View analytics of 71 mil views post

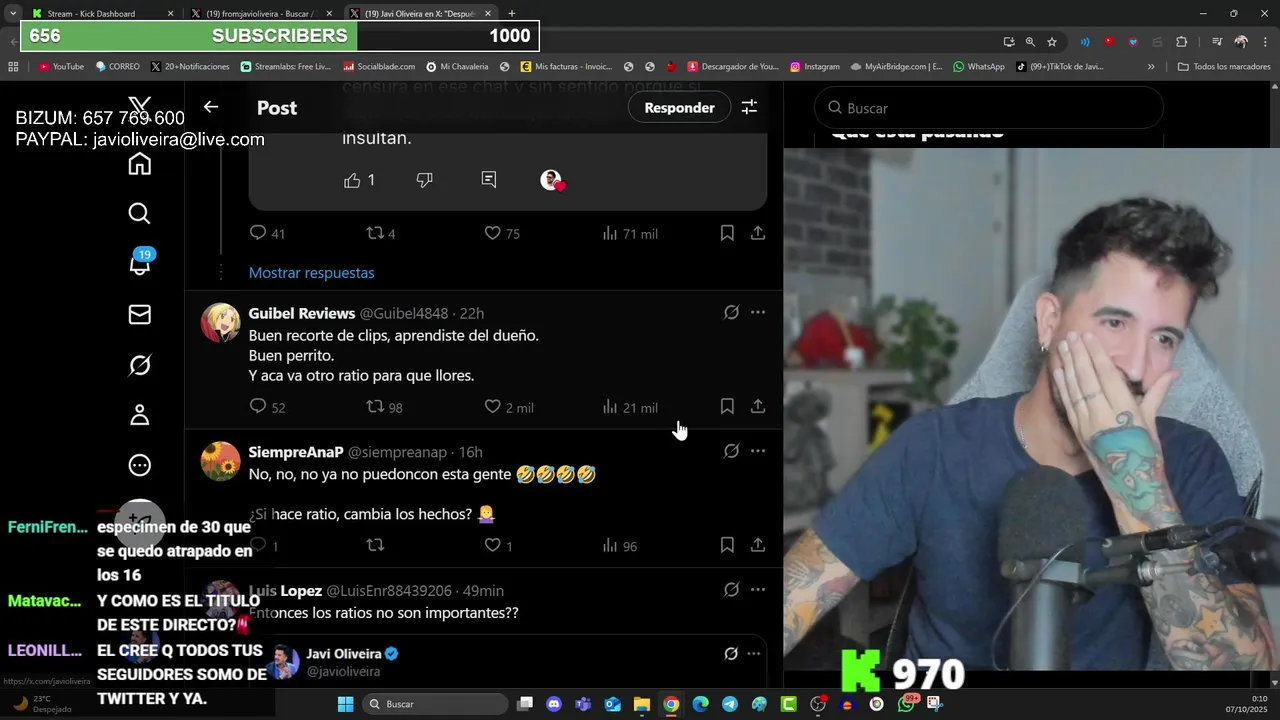point(630,233)
